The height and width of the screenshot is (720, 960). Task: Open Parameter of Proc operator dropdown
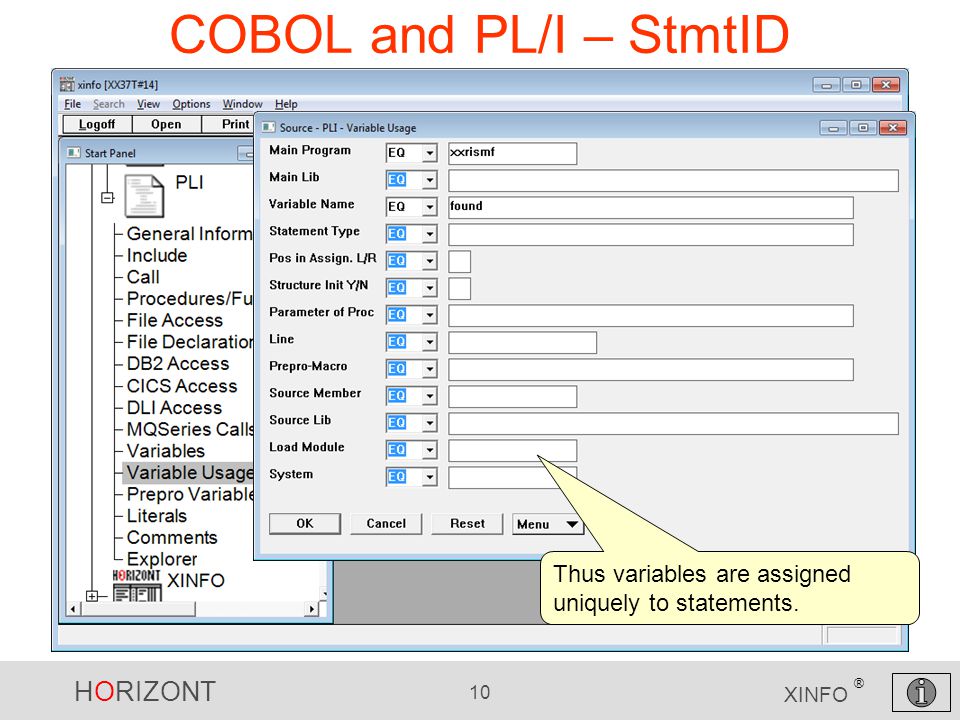[430, 315]
